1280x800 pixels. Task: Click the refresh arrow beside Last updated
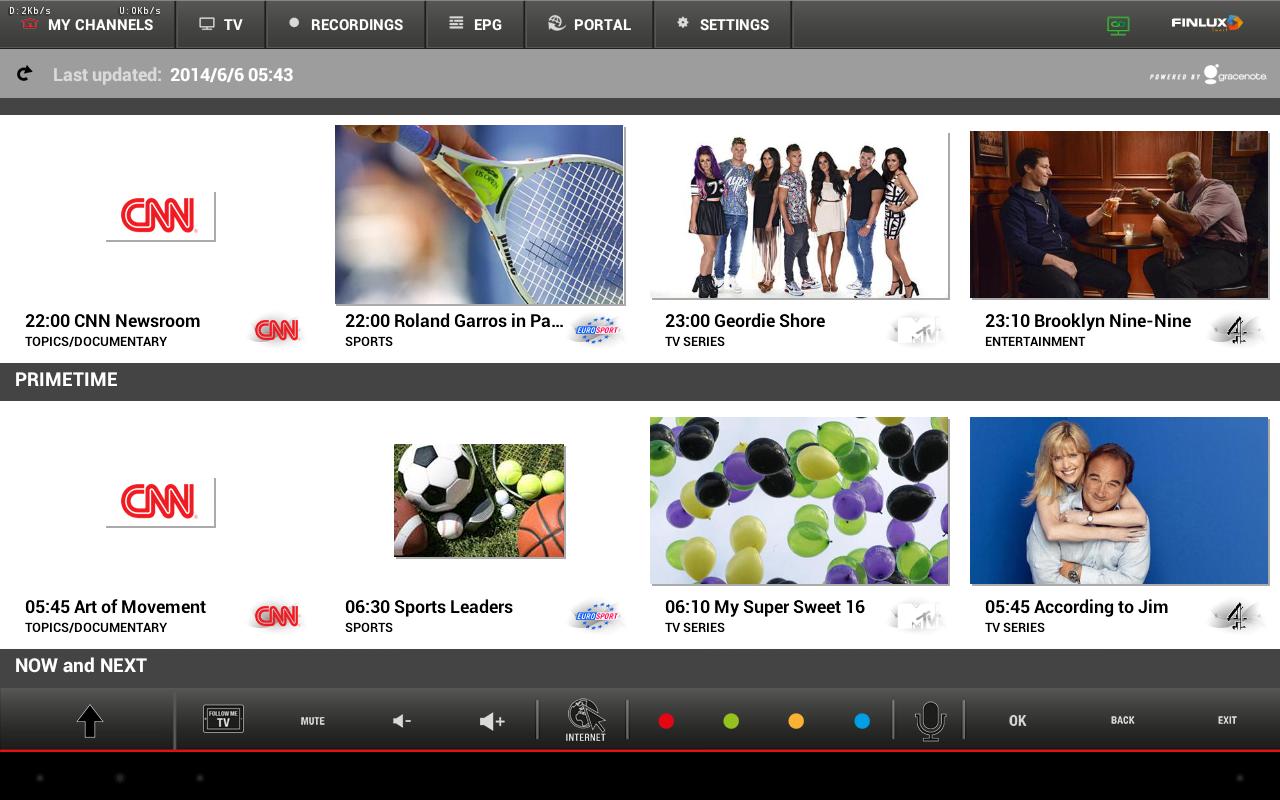[x=25, y=74]
